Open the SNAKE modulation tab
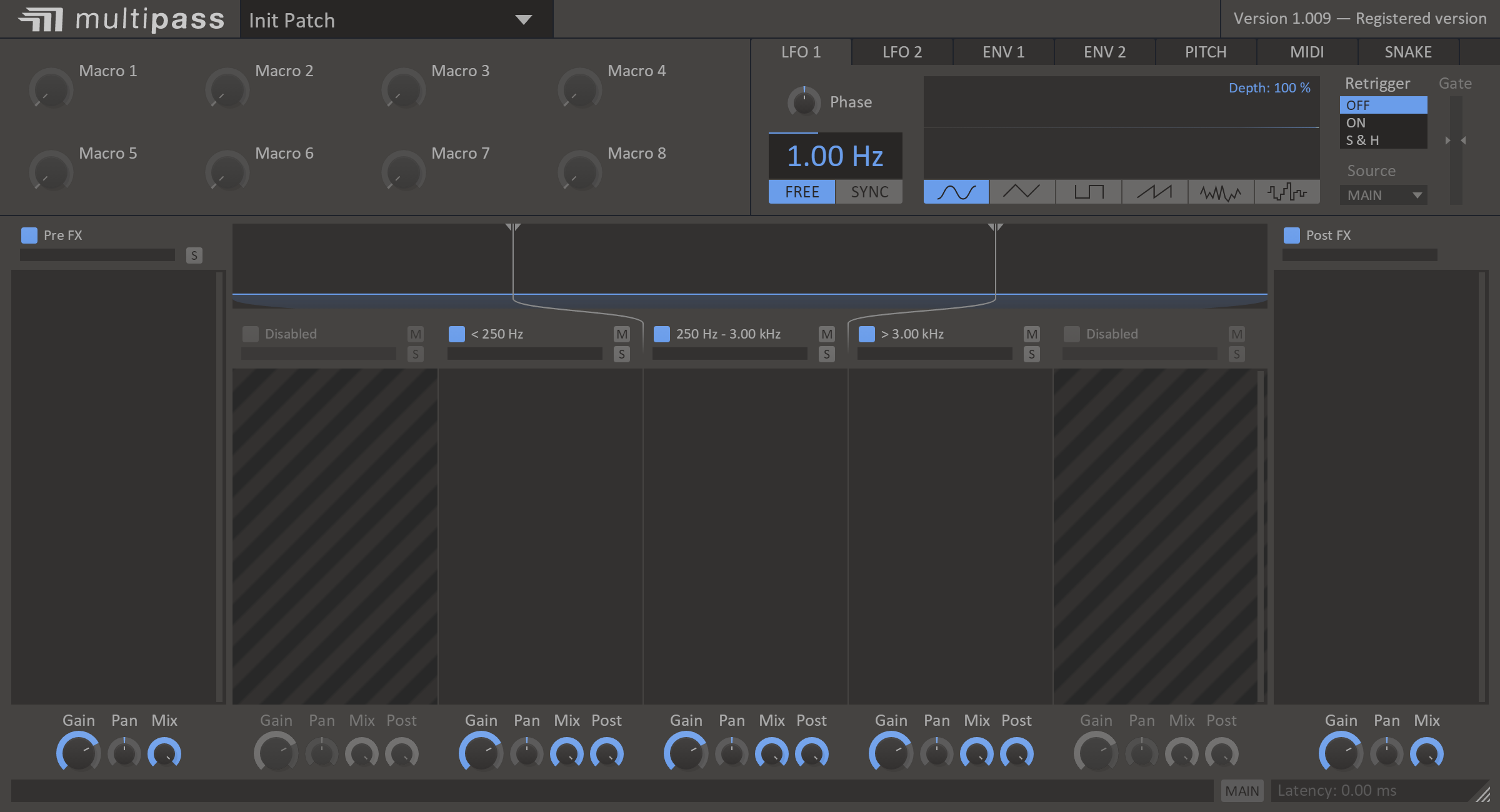 pyautogui.click(x=1407, y=52)
